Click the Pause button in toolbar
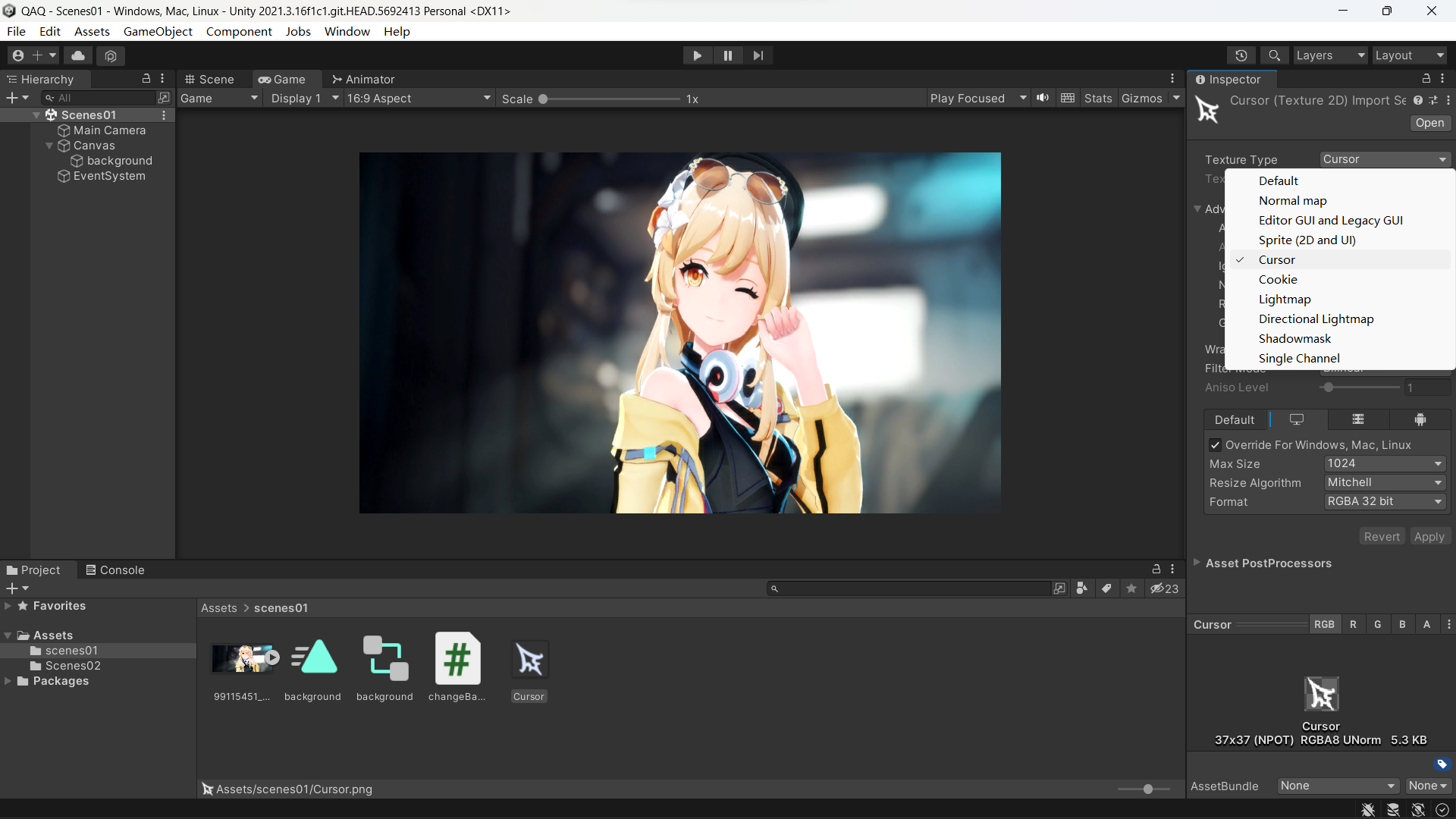The image size is (1456, 819). click(728, 55)
